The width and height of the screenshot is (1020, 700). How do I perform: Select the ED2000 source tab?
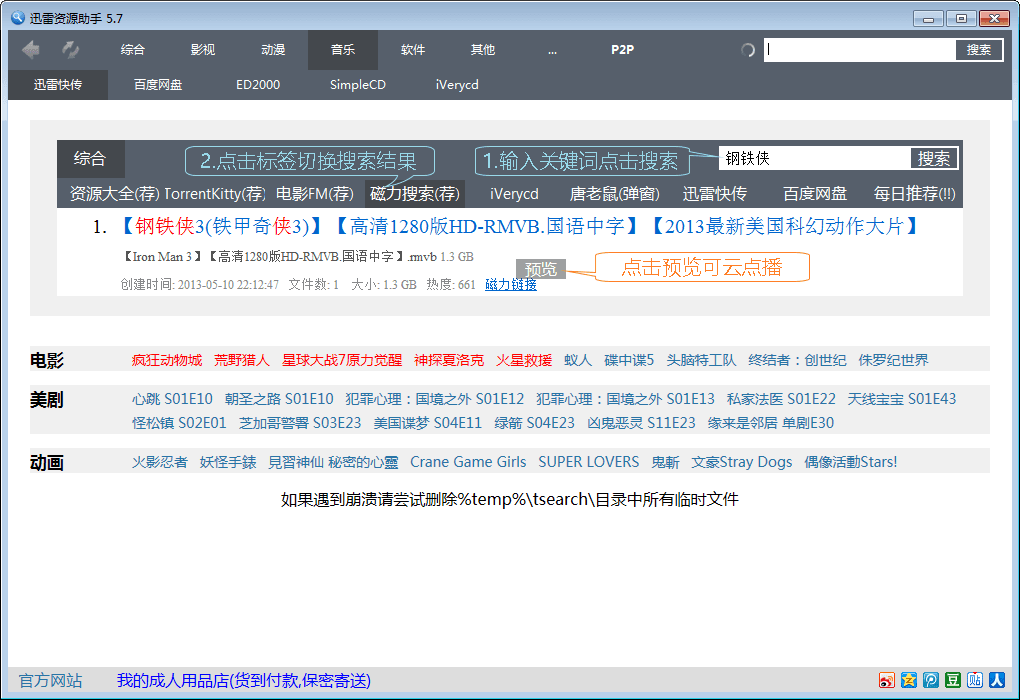[x=258, y=85]
